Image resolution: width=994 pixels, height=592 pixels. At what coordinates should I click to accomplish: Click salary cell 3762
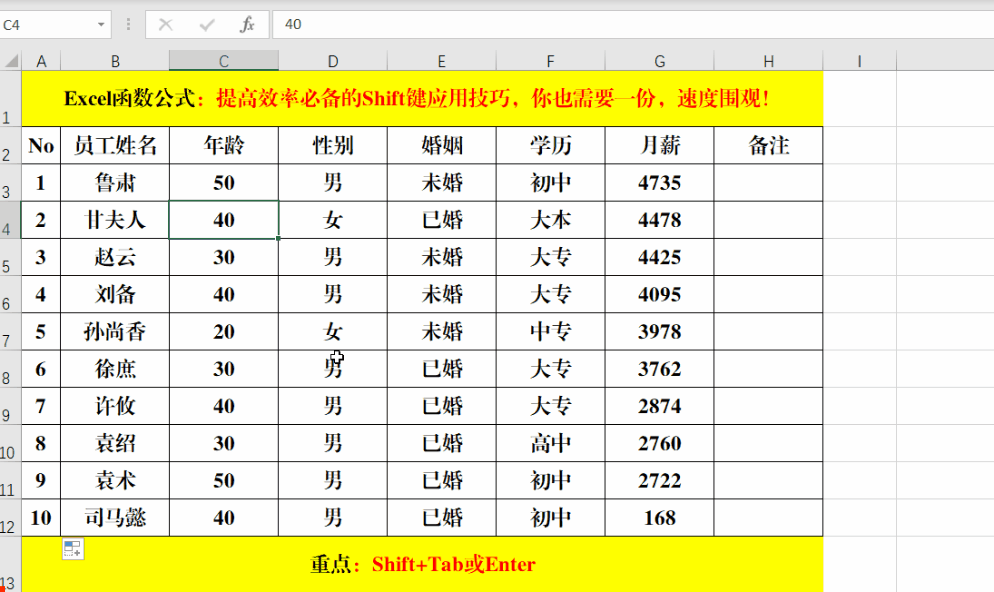660,369
